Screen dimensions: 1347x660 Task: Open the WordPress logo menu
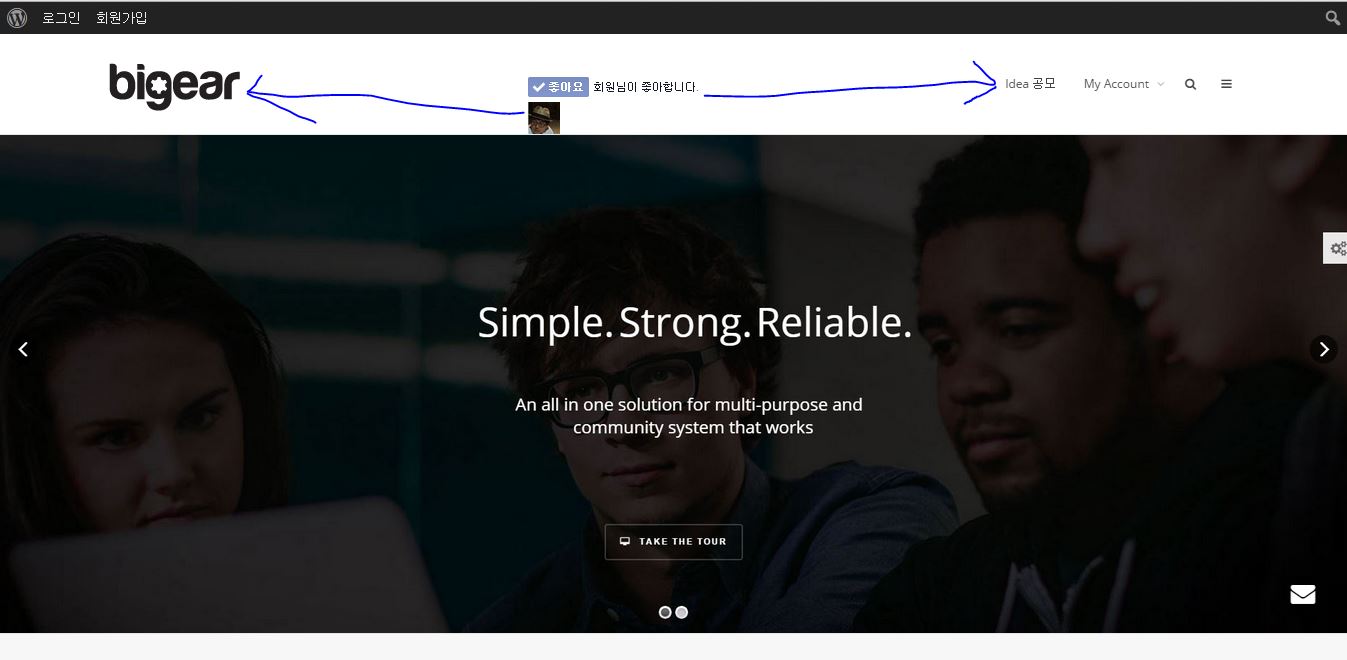pos(17,17)
